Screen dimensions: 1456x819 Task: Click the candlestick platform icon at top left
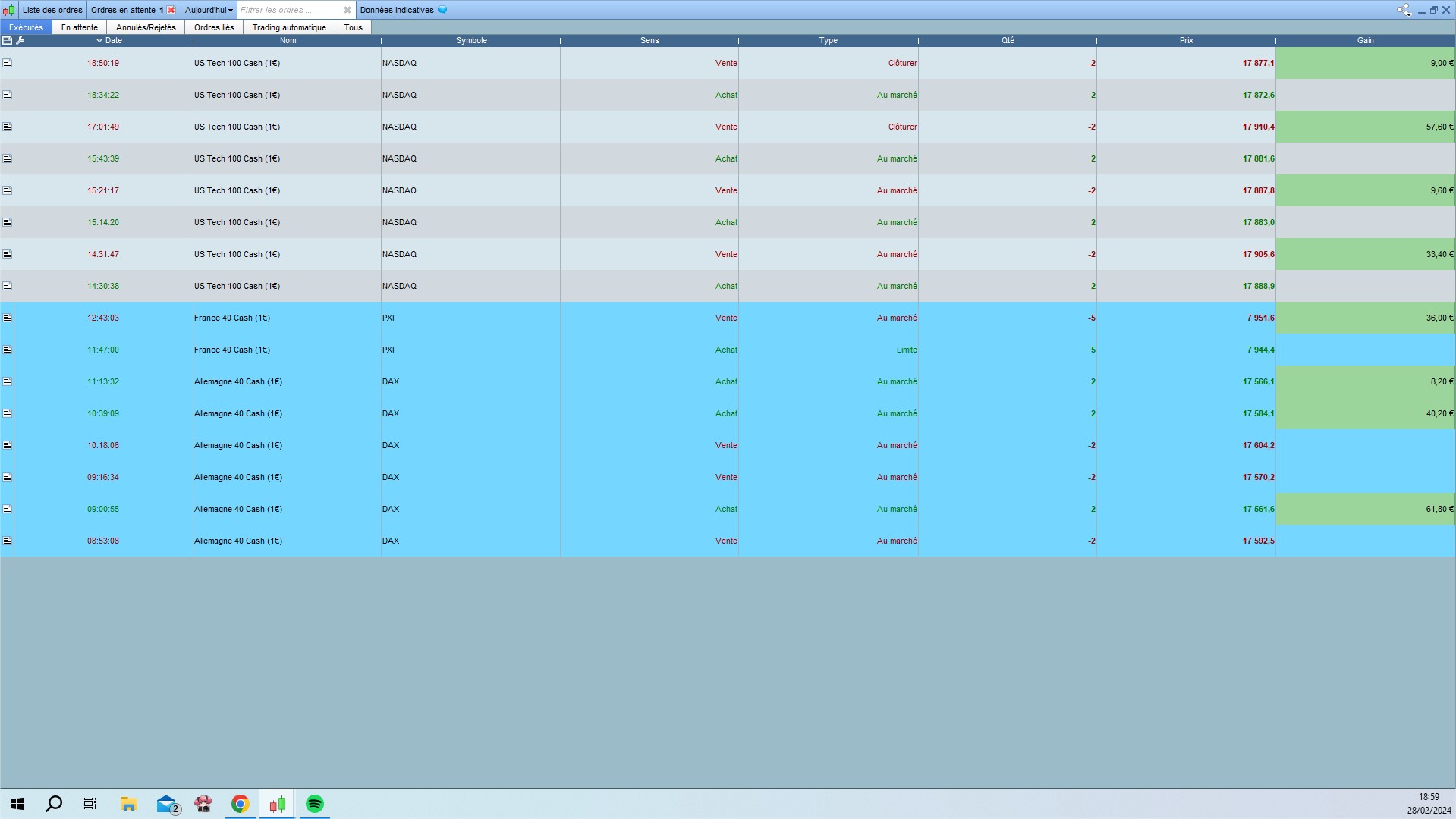click(8, 10)
